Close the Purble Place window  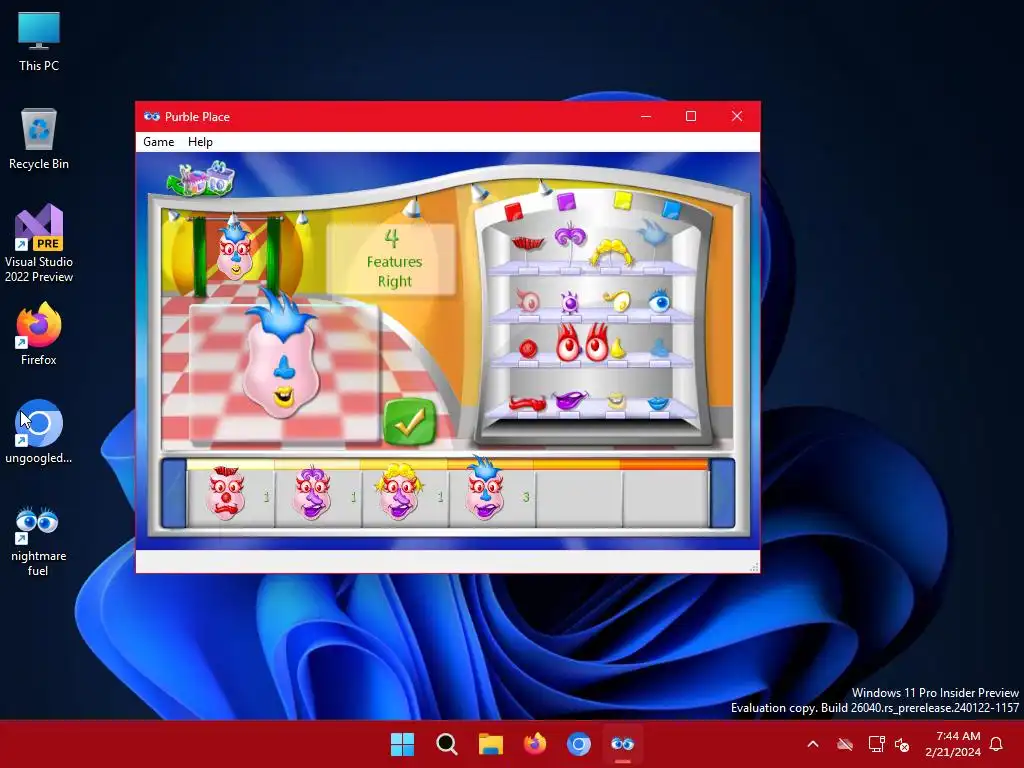pyautogui.click(x=737, y=116)
